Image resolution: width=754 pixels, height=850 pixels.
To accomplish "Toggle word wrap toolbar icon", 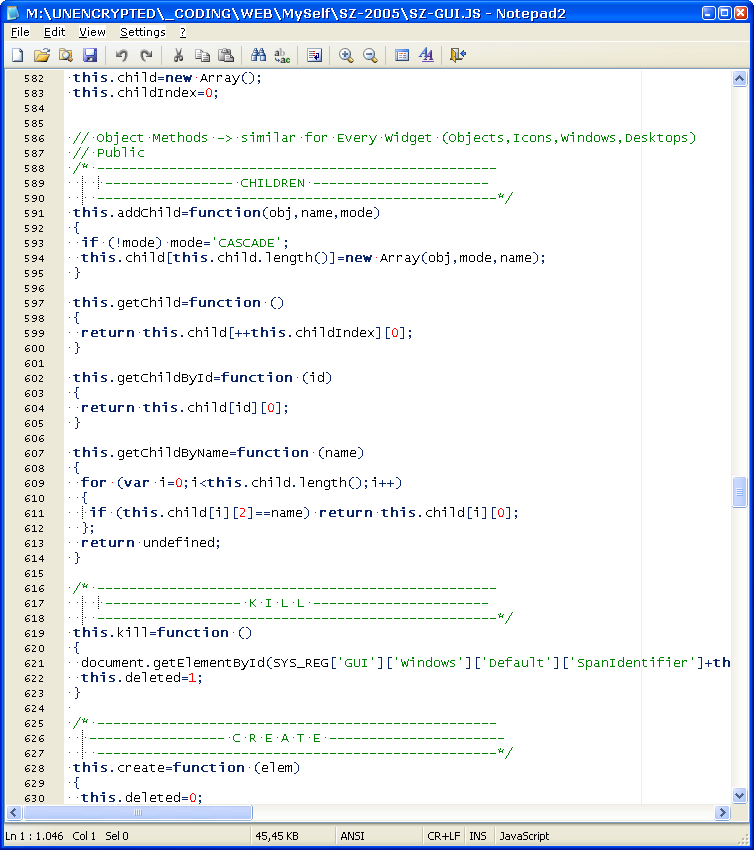I will [314, 55].
